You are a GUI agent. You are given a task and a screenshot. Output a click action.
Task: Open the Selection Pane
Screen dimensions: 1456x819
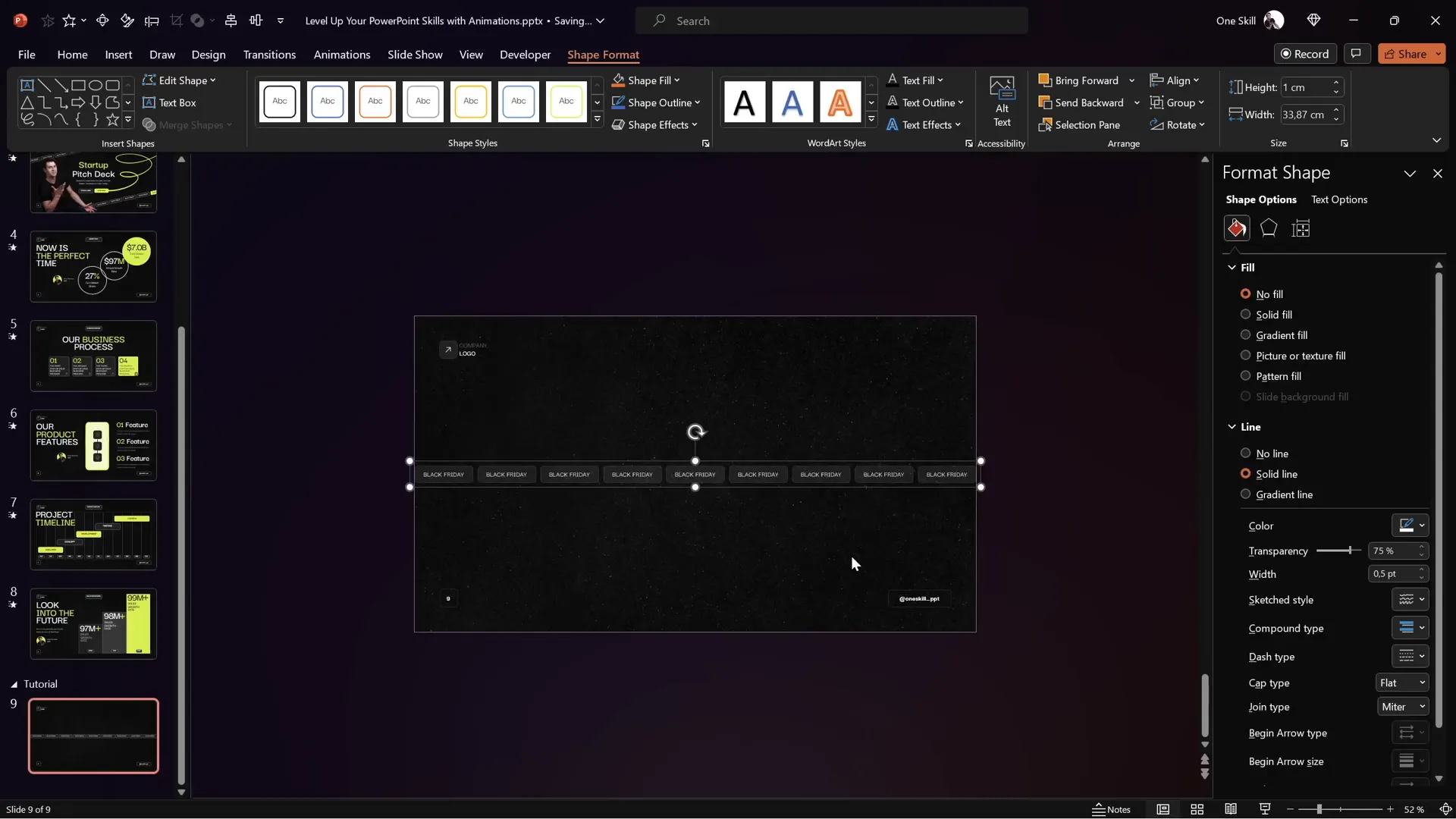coord(1079,125)
